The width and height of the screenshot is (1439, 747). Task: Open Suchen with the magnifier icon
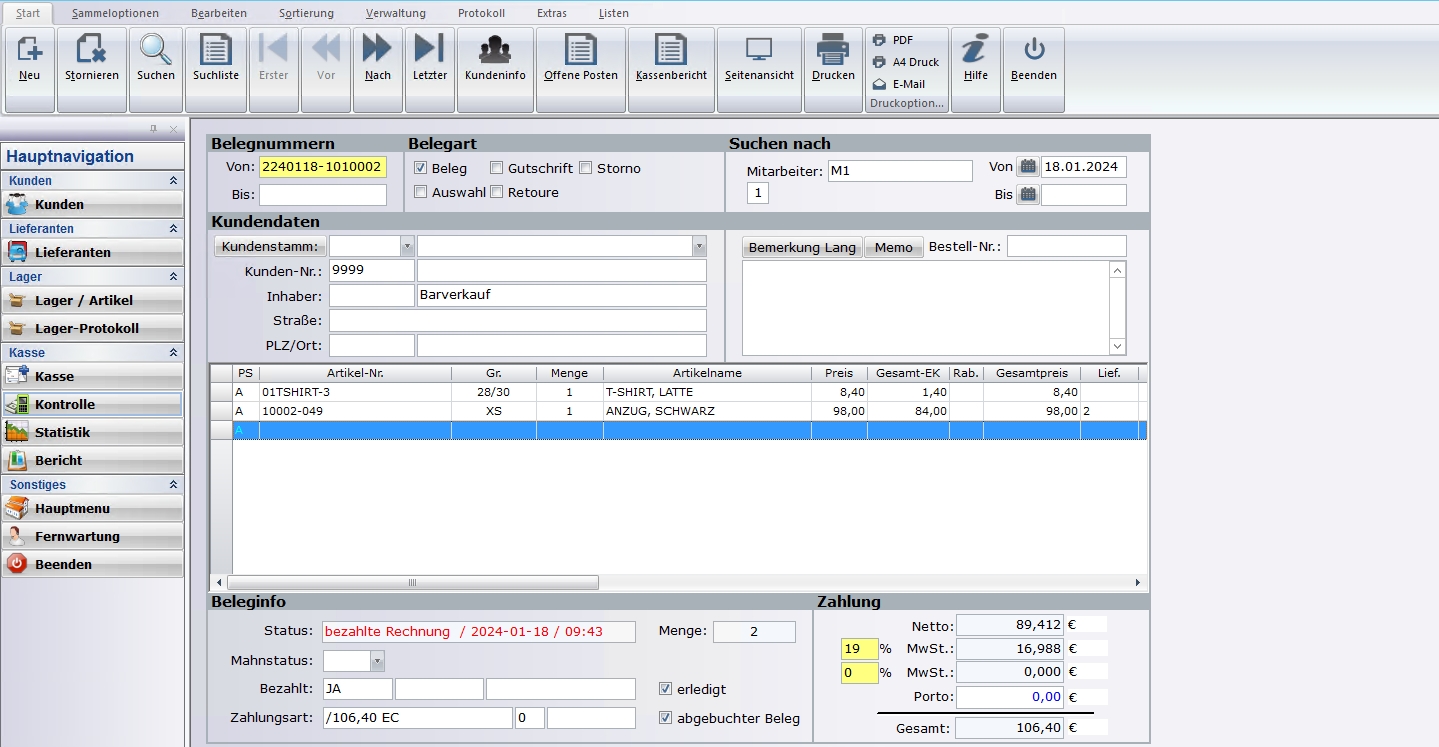point(155,58)
